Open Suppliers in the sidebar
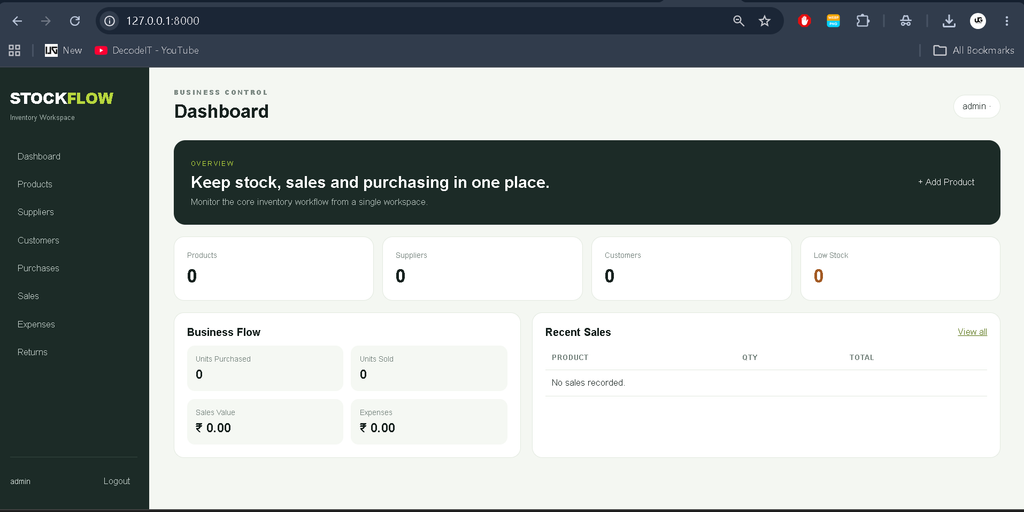Screen dimensions: 1024x512 [35, 212]
